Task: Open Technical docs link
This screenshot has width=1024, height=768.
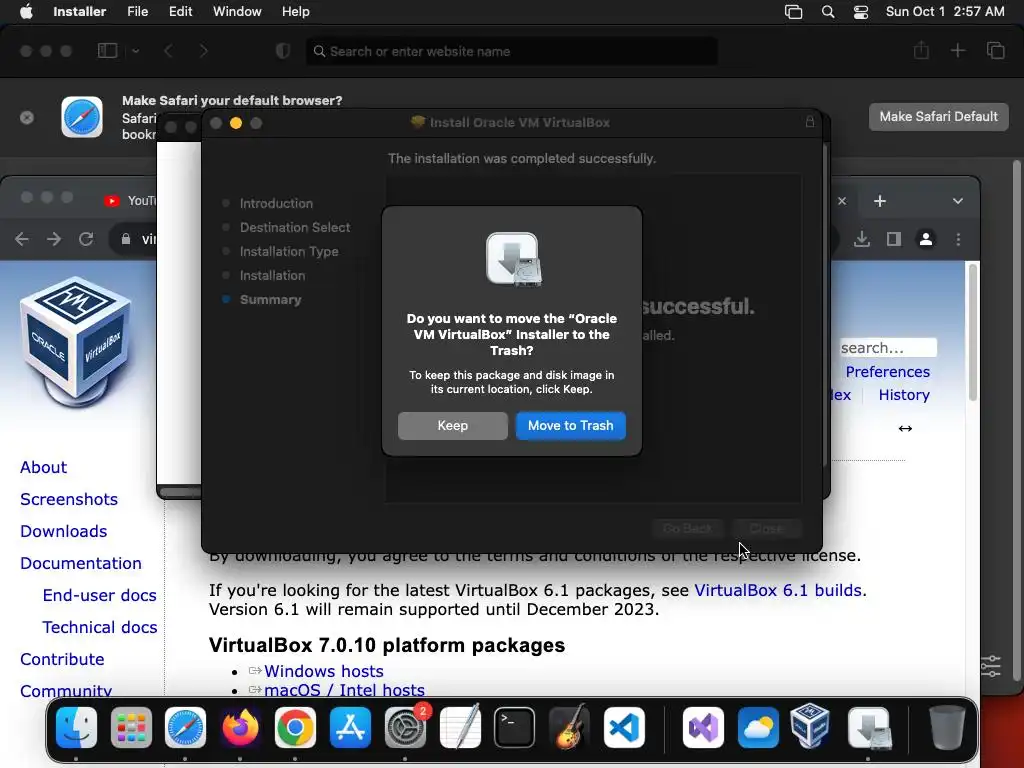Action: pos(99,628)
